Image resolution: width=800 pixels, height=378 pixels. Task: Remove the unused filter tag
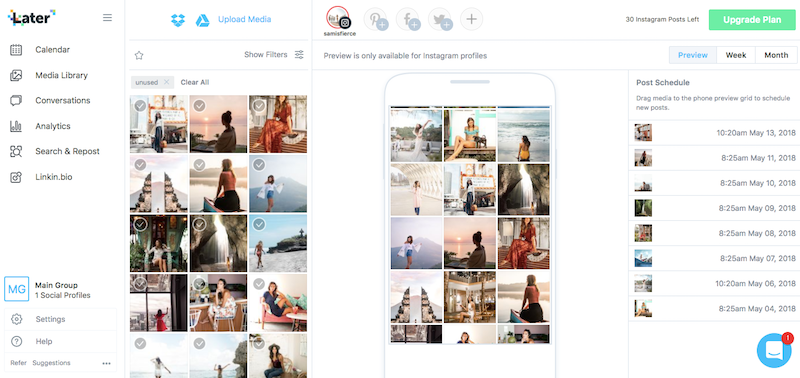(x=166, y=82)
